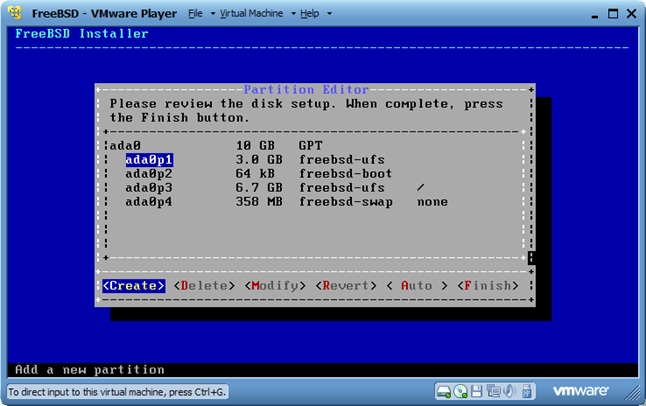This screenshot has height=406, width=646.
Task: Click the vmware logo
Action: pyautogui.click(x=580, y=390)
